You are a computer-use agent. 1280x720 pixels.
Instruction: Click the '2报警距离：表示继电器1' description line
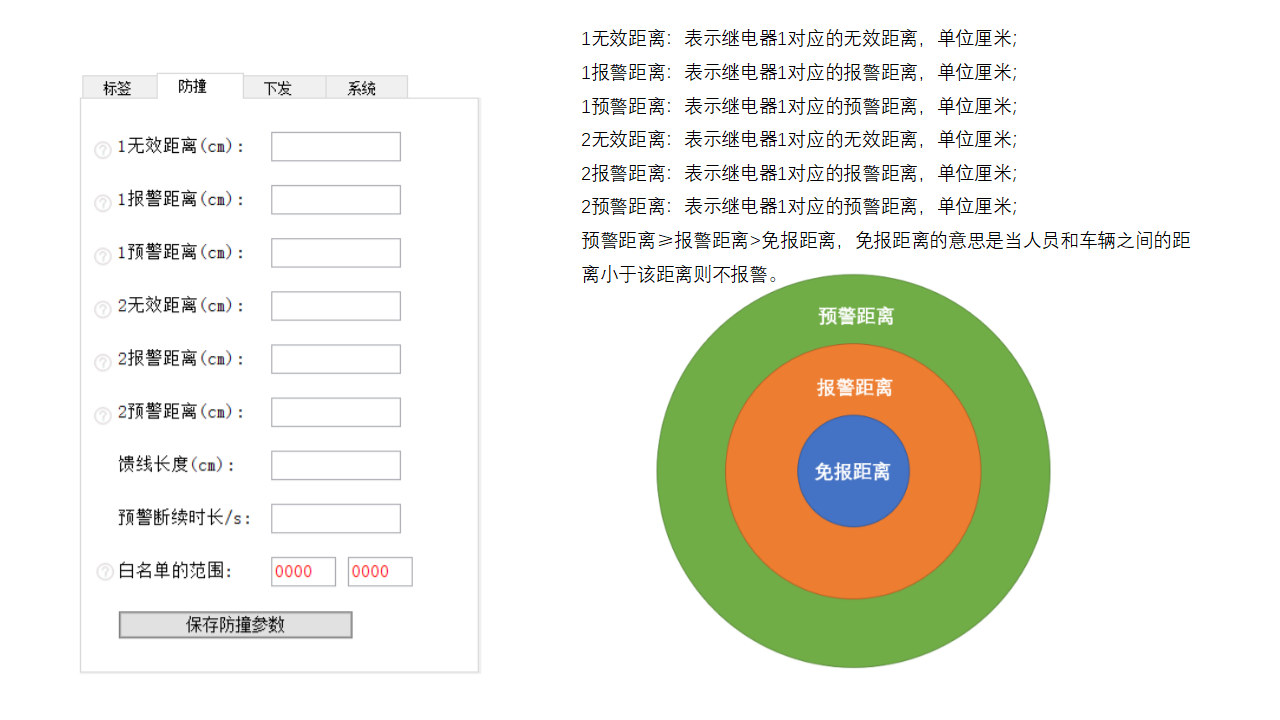click(799, 173)
